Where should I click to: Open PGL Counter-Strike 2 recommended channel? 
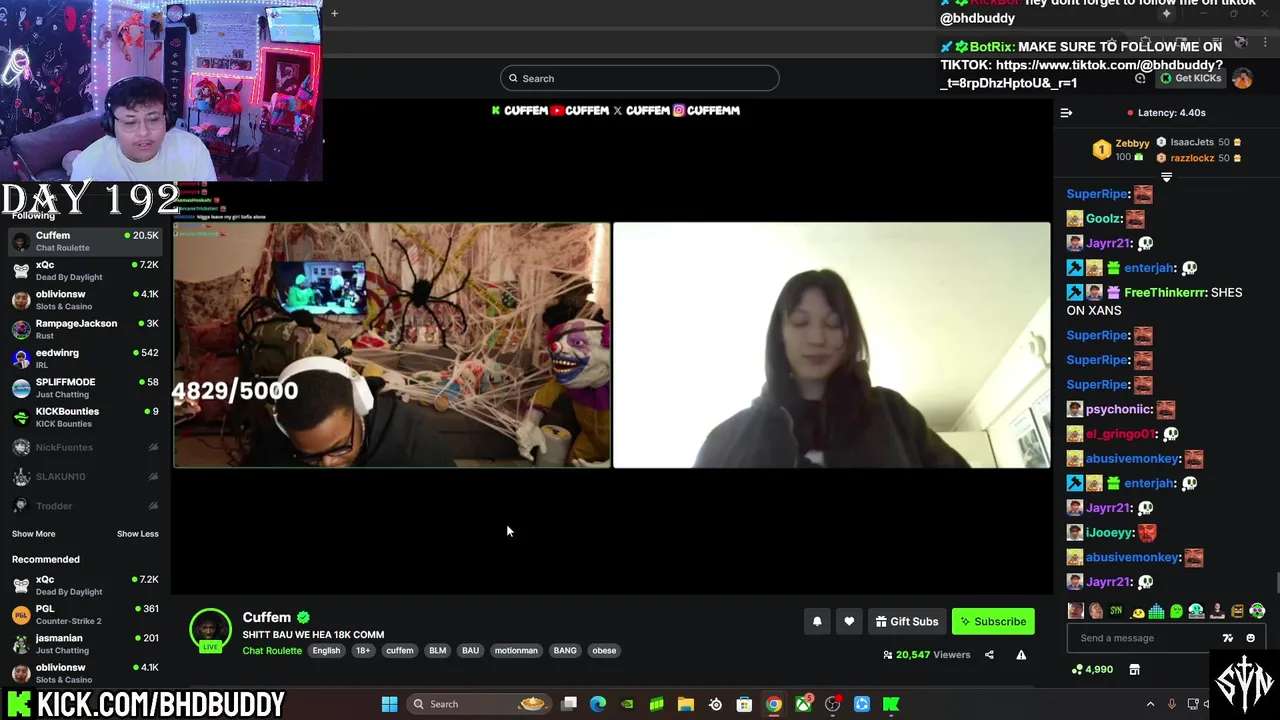point(85,615)
